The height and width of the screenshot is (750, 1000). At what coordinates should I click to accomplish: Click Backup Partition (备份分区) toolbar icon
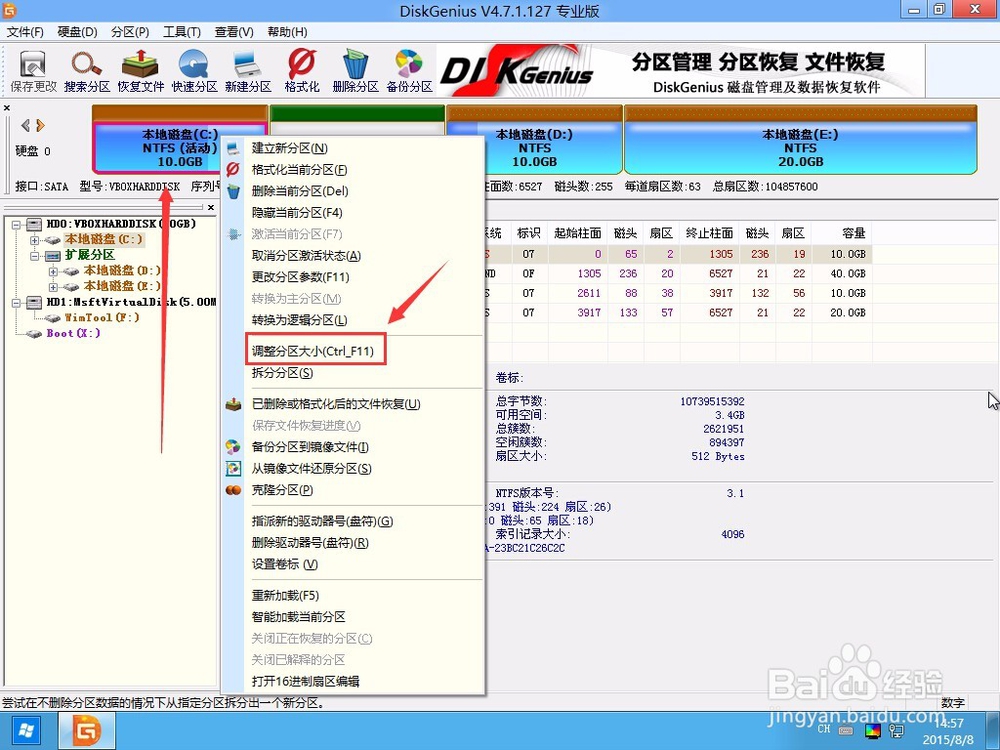(x=409, y=71)
